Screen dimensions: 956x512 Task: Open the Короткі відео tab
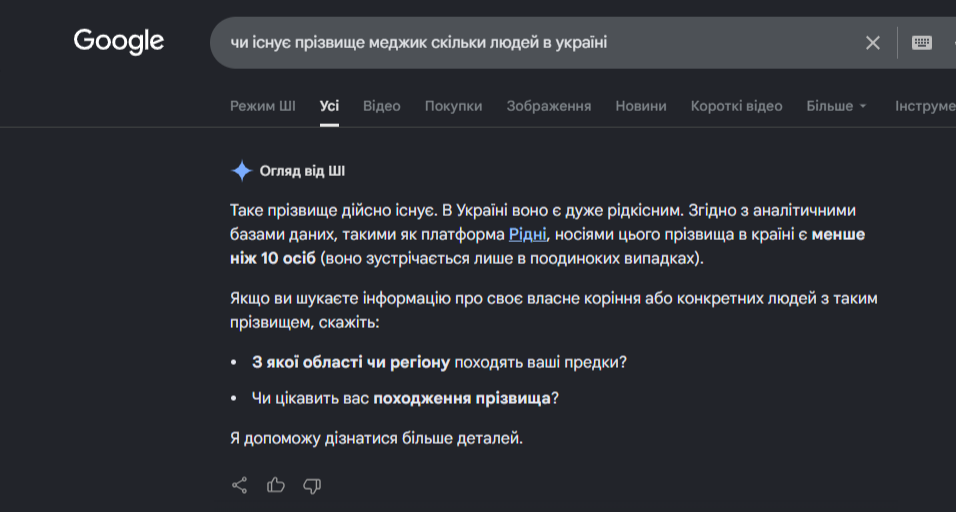click(x=737, y=106)
